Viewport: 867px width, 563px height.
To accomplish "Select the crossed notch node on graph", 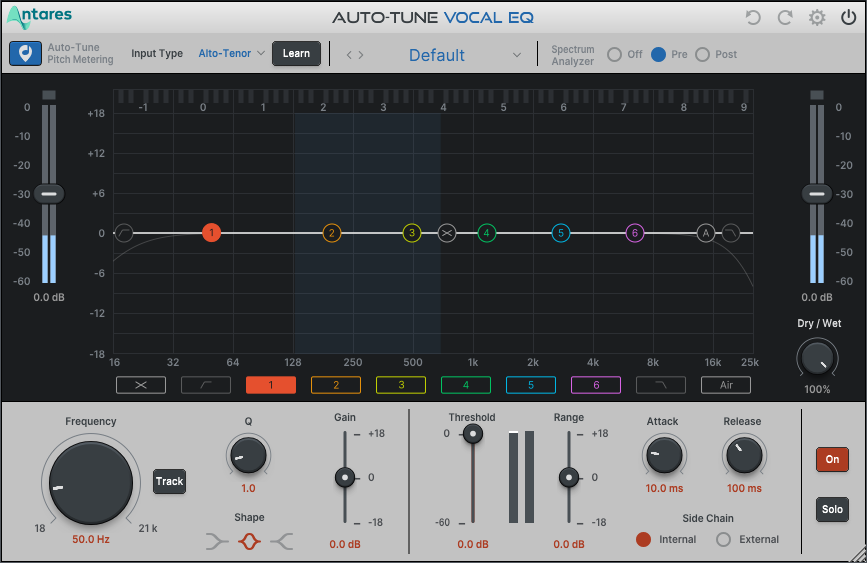I will point(447,233).
